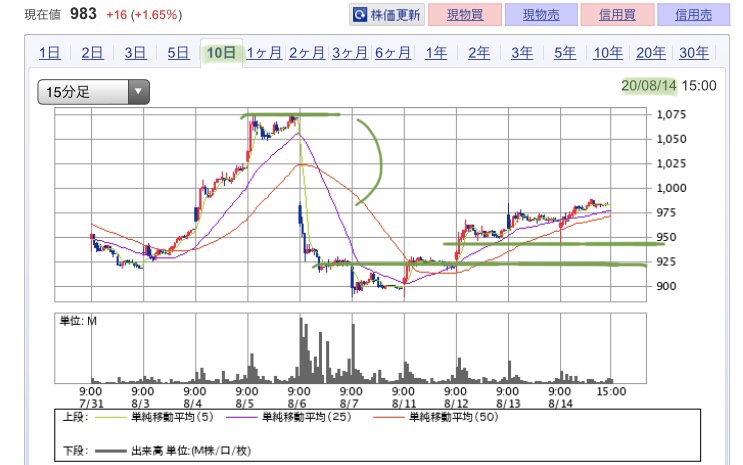Switch to the 2日 period tab

[92, 53]
